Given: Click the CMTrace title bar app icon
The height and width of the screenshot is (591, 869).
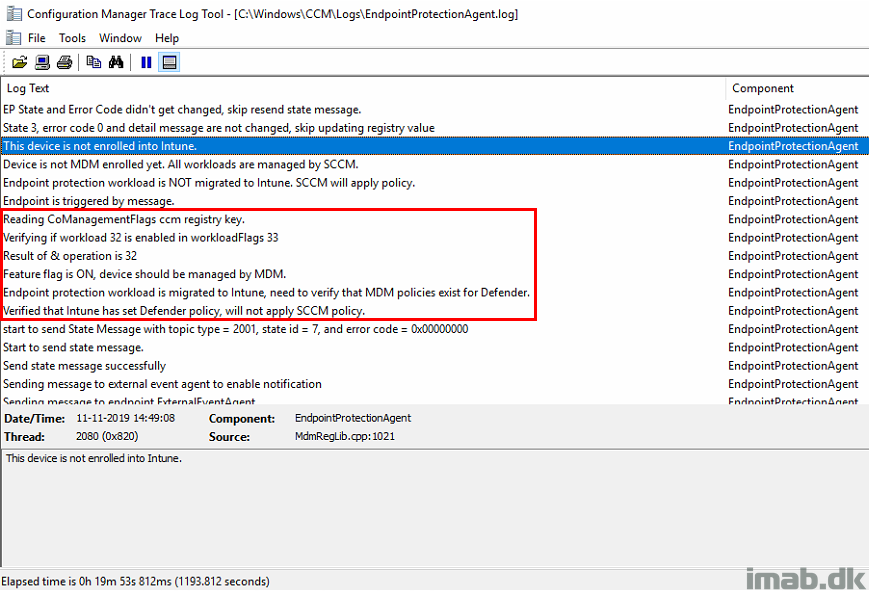Looking at the screenshot, I should coord(14,13).
